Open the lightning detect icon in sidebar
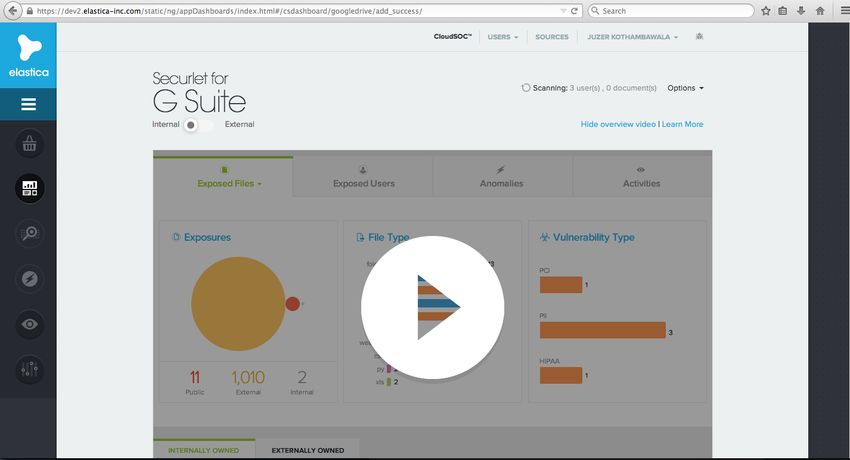The image size is (850, 460). point(29,278)
